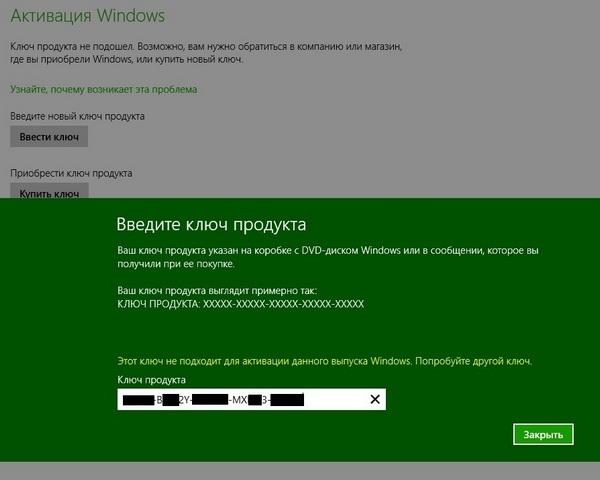
Task: Click the Активация Windows heading
Action: (88, 16)
